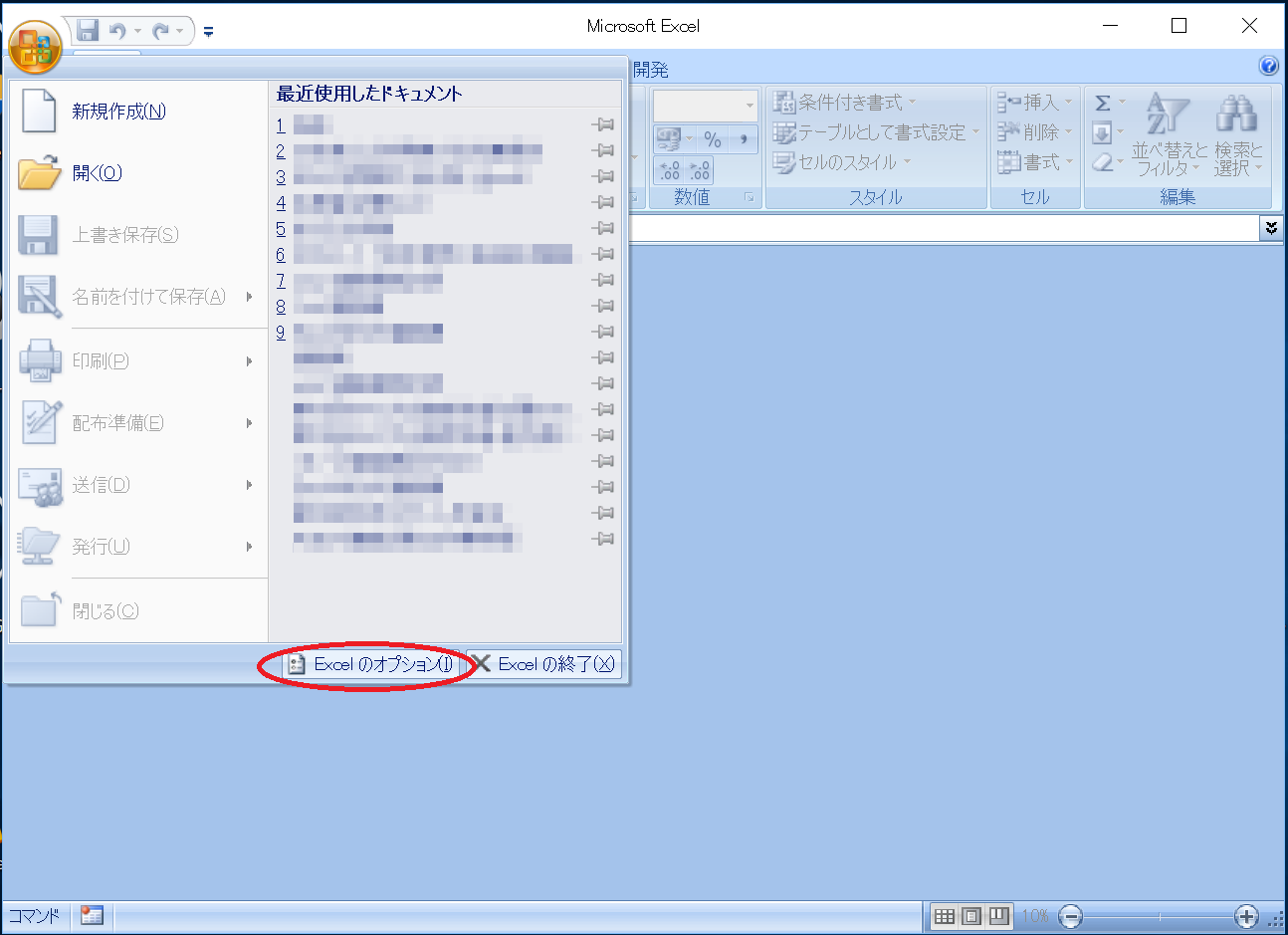Image resolution: width=1288 pixels, height=935 pixels.
Task: Expand submenu arrow beside 印刷(P)
Action: pyautogui.click(x=250, y=360)
